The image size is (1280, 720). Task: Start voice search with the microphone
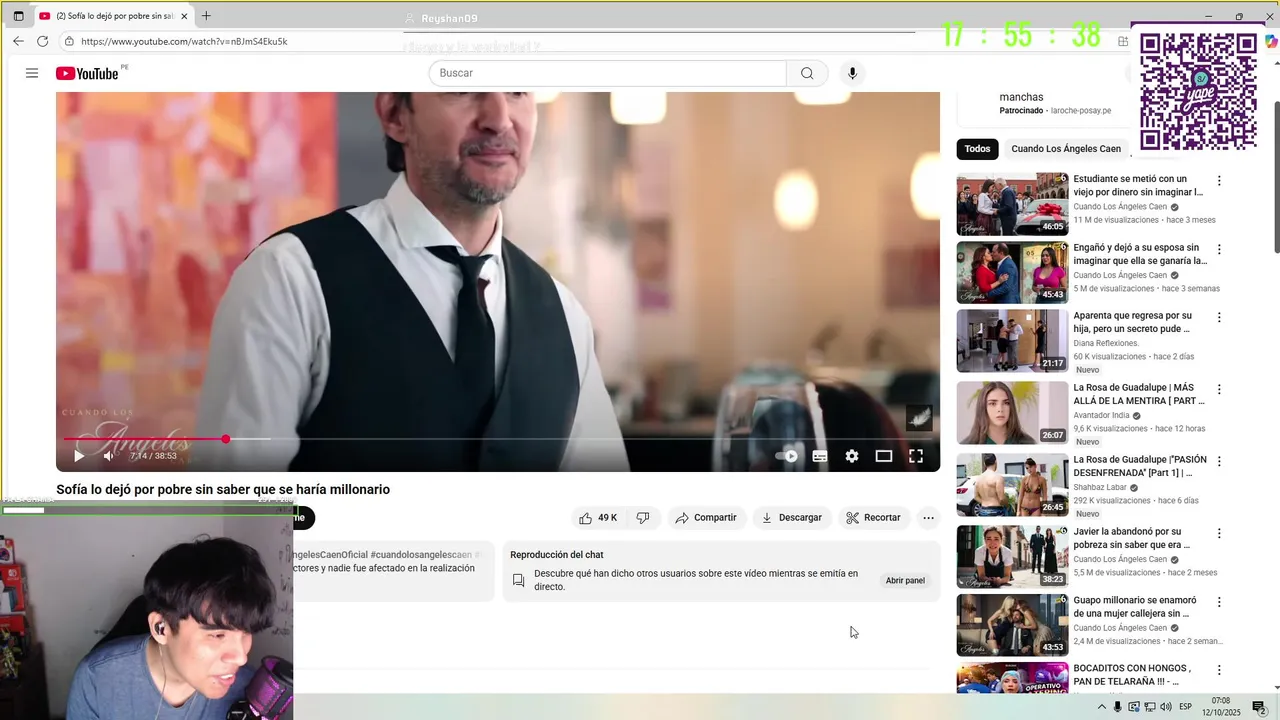[x=852, y=73]
